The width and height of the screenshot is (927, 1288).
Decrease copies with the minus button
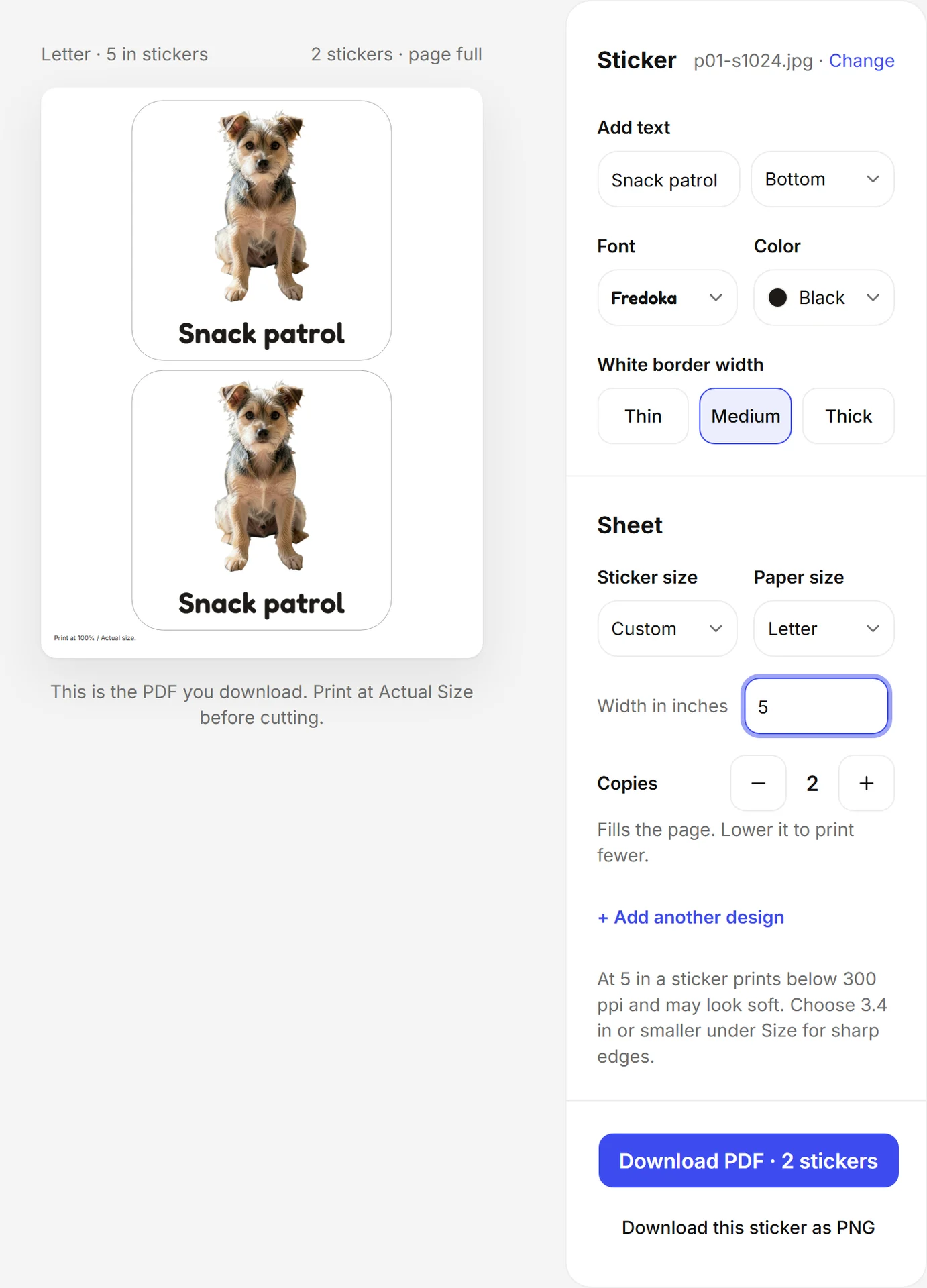[758, 783]
